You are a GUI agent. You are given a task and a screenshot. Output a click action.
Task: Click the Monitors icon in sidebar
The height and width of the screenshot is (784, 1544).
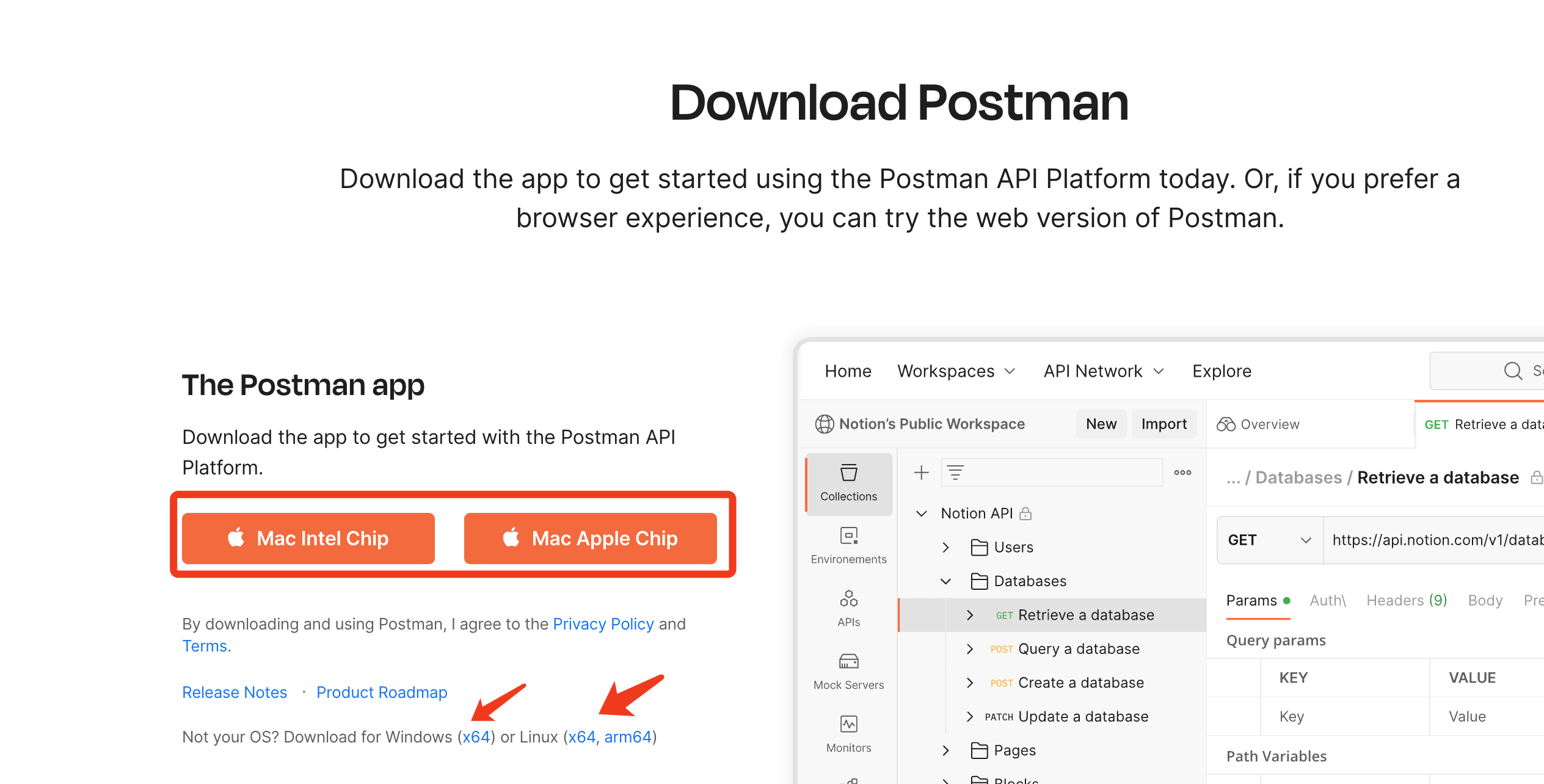[x=849, y=724]
